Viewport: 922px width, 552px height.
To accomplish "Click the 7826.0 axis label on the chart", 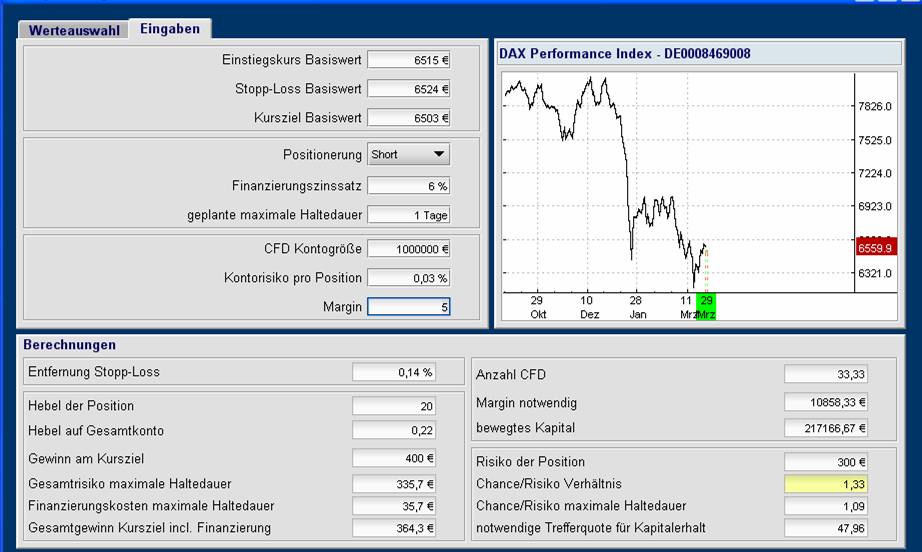I will 875,106.
